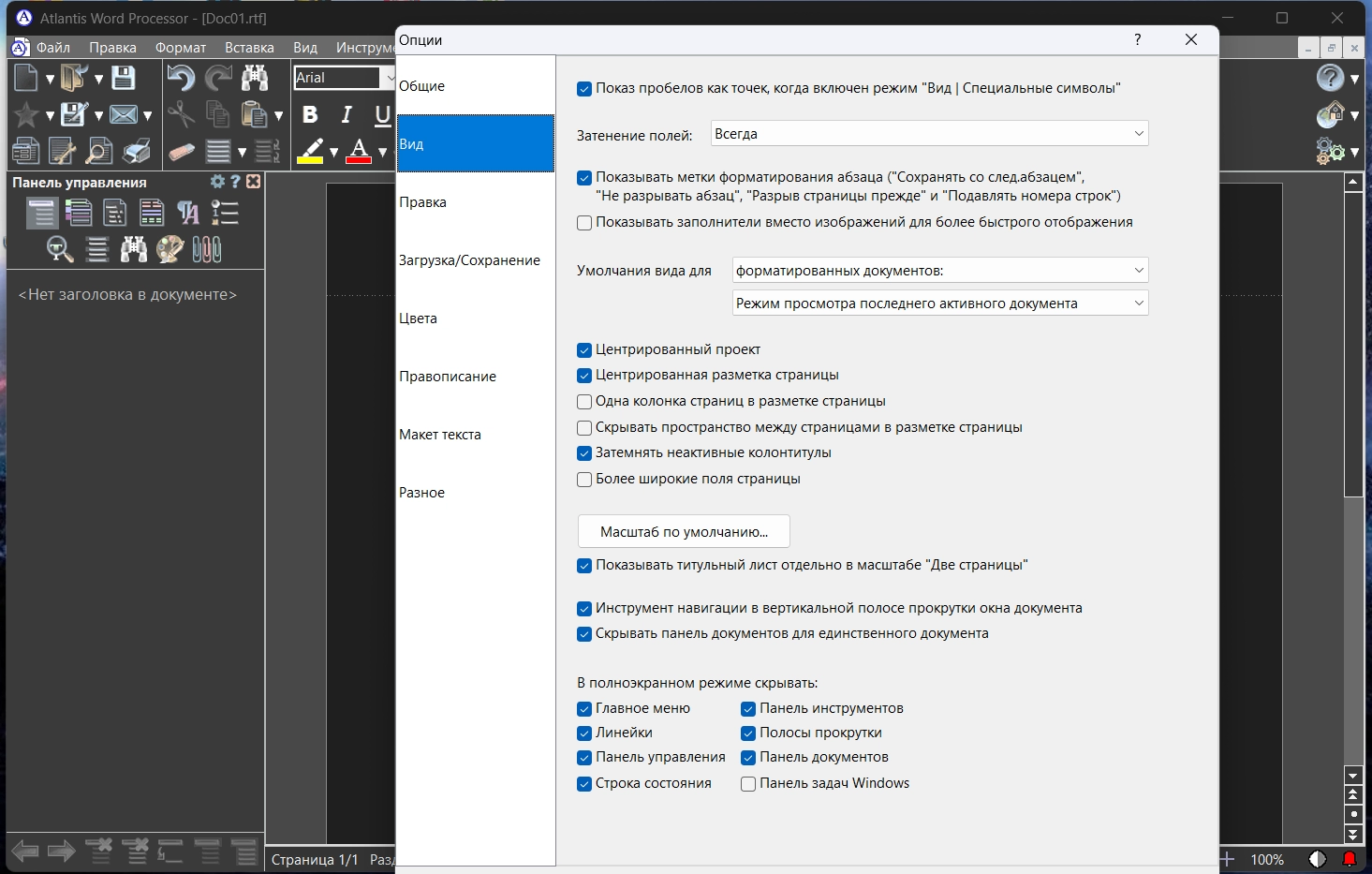This screenshot has width=1372, height=874.
Task: Uncheck the "Центрированный проект" checkbox
Action: coord(584,350)
